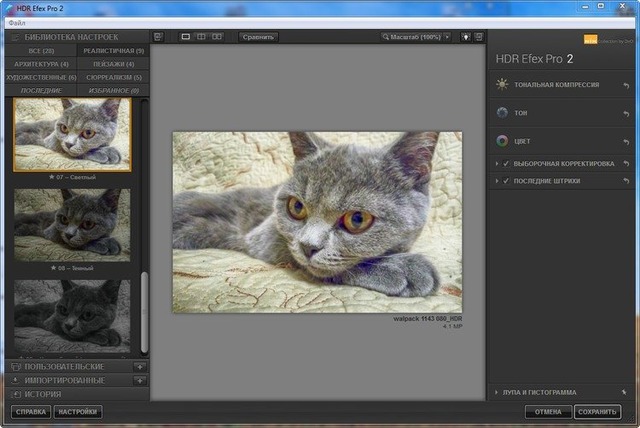Image resolution: width=640 pixels, height=428 pixels.
Task: Click the Сравнить button
Action: click(x=257, y=37)
